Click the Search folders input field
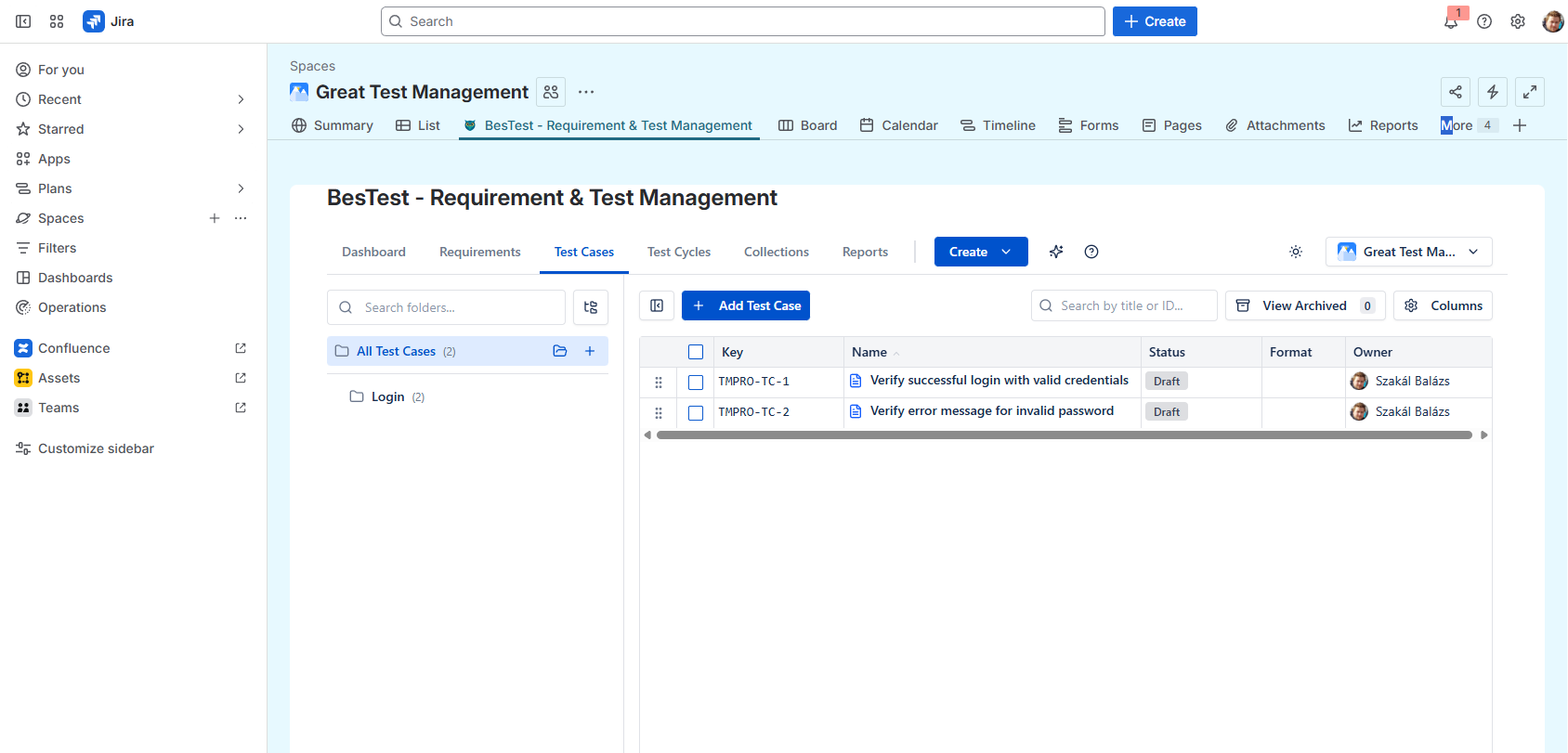The height and width of the screenshot is (753, 1568). [455, 307]
